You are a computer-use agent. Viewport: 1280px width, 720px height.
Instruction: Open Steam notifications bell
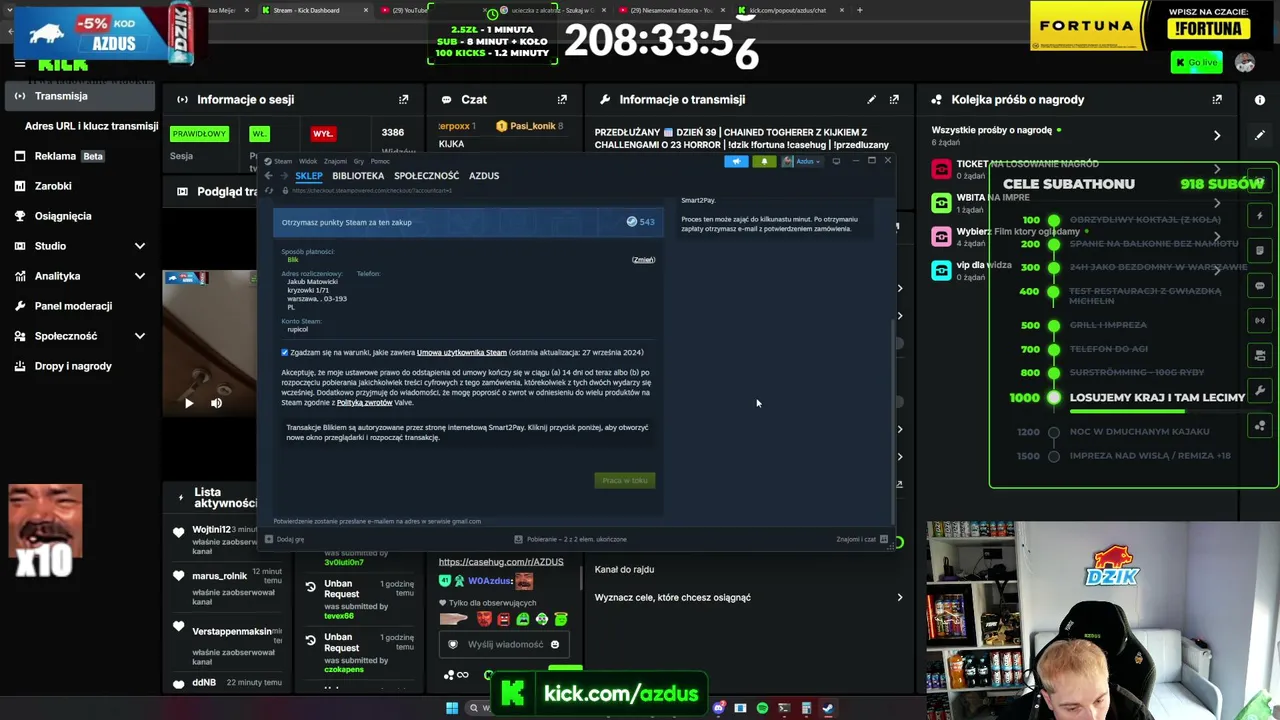click(x=764, y=161)
